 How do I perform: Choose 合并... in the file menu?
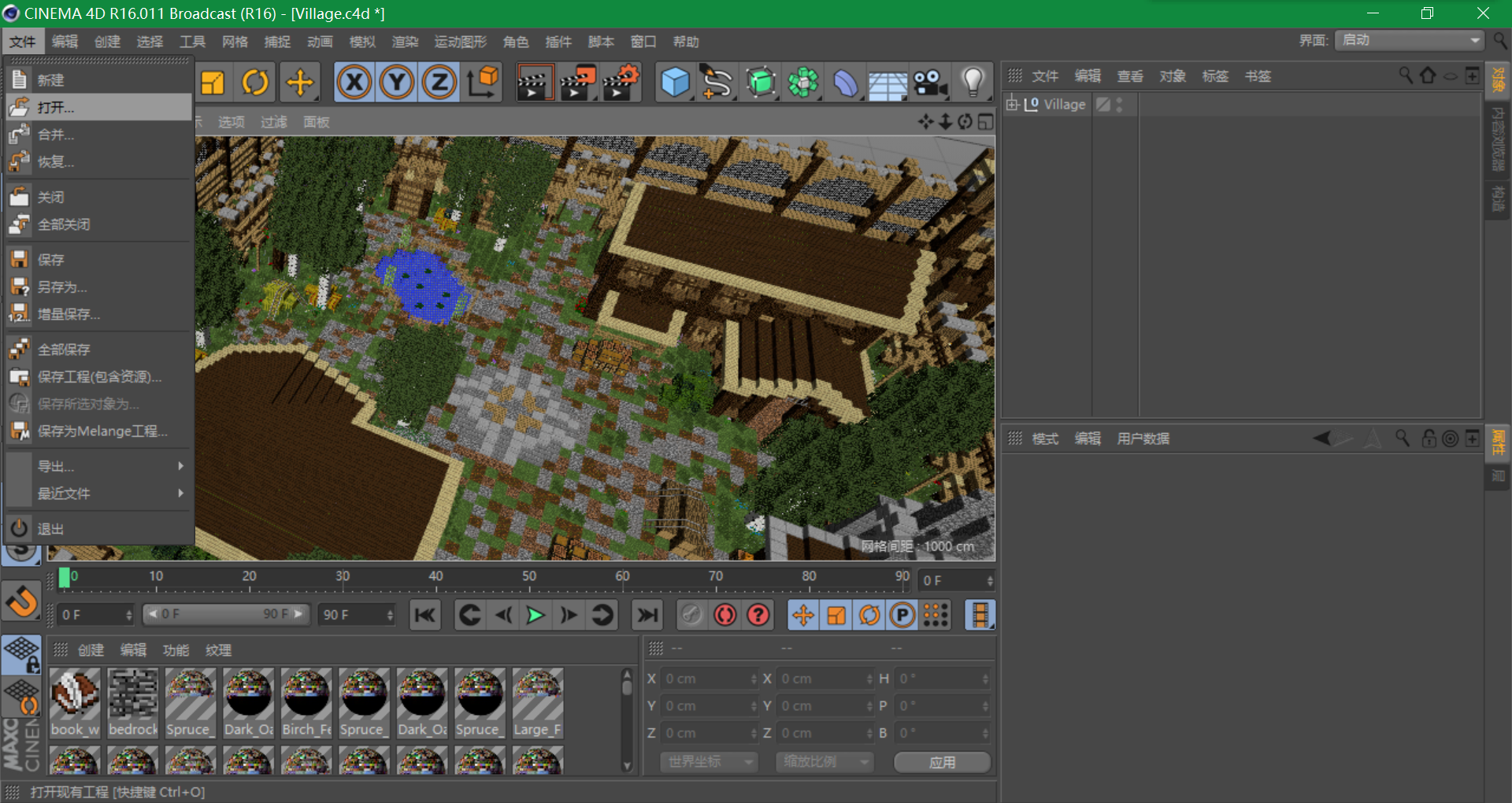pyautogui.click(x=98, y=135)
